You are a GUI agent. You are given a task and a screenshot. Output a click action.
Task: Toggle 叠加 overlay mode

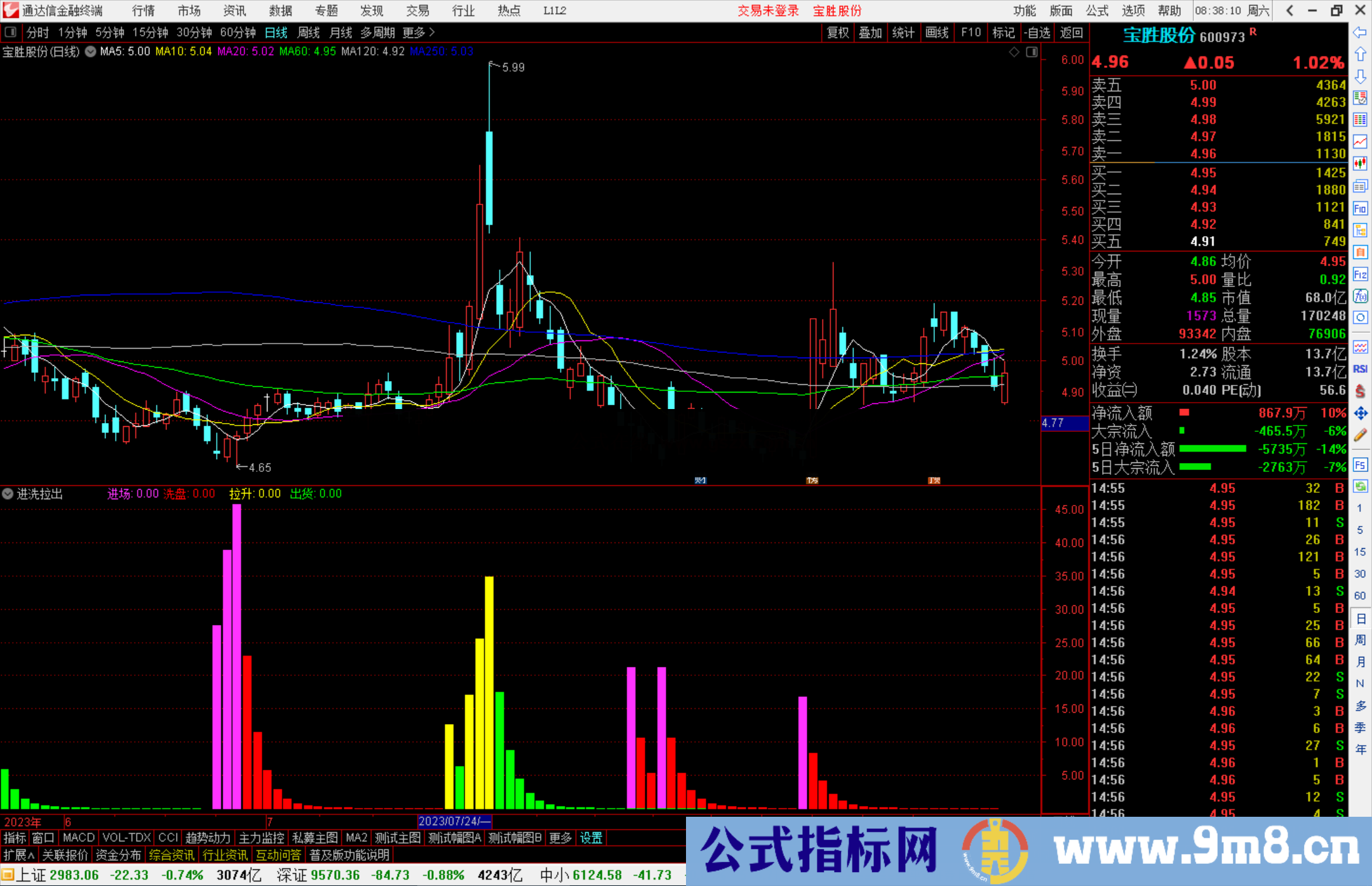coord(871,32)
